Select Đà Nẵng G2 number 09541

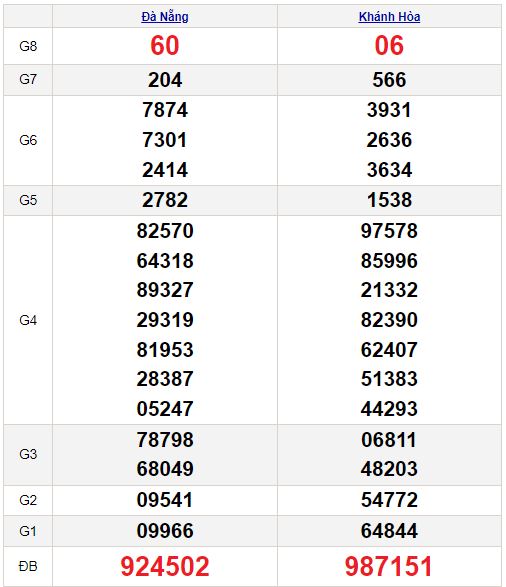(x=165, y=500)
